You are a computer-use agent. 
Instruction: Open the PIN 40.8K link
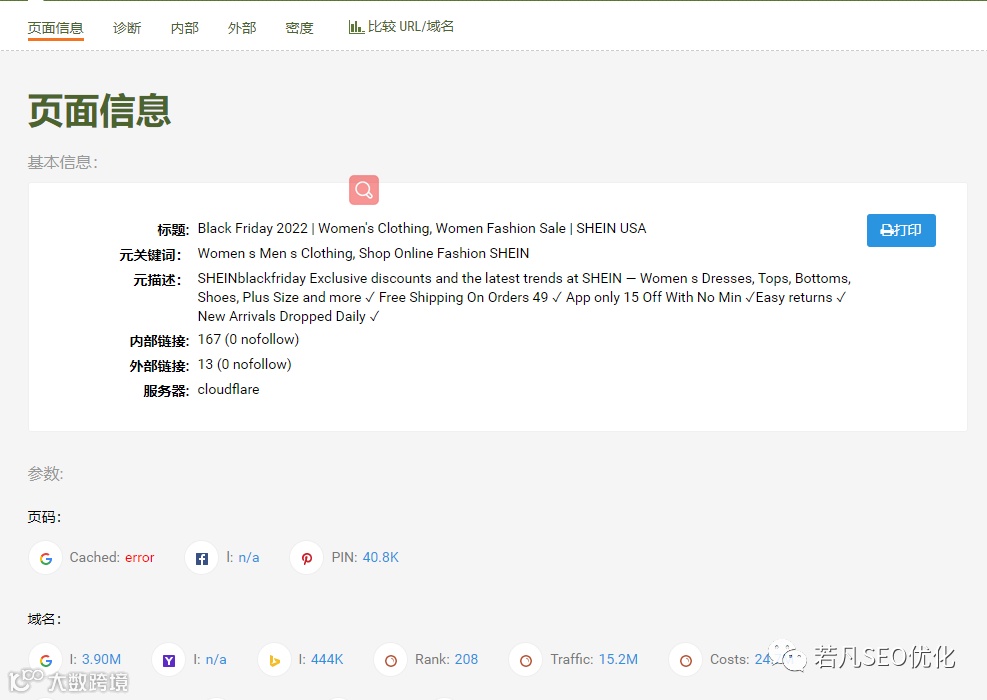tap(380, 558)
